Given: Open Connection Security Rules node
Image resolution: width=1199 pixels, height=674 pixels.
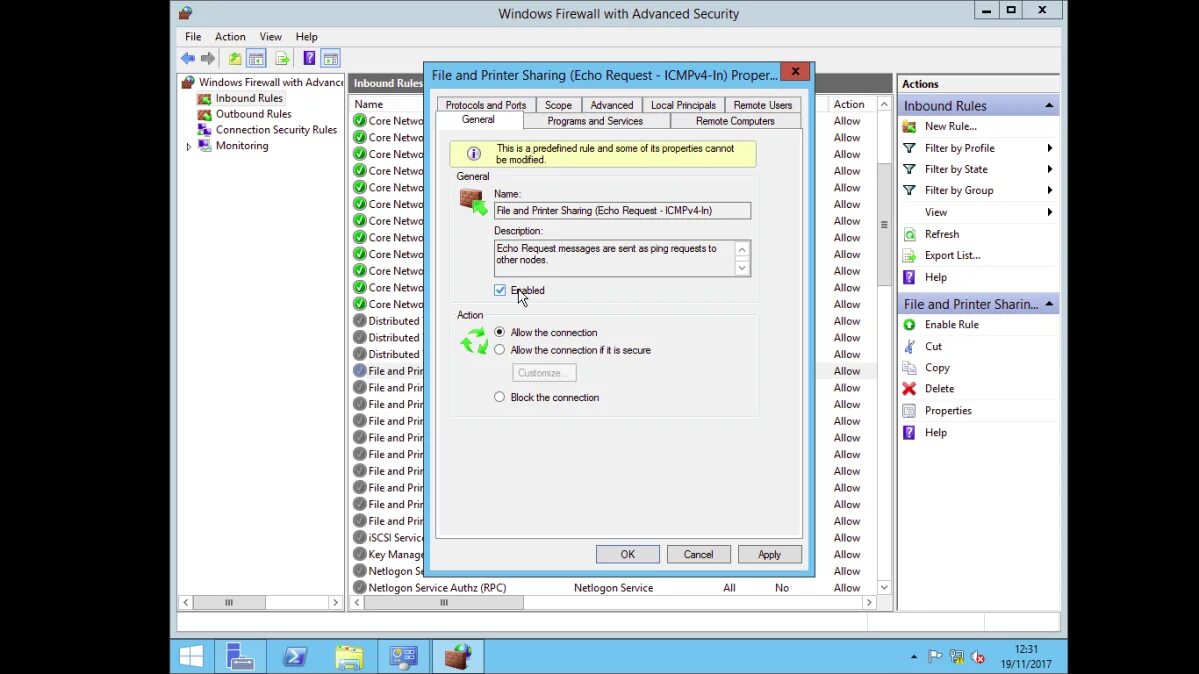Looking at the screenshot, I should 276,130.
